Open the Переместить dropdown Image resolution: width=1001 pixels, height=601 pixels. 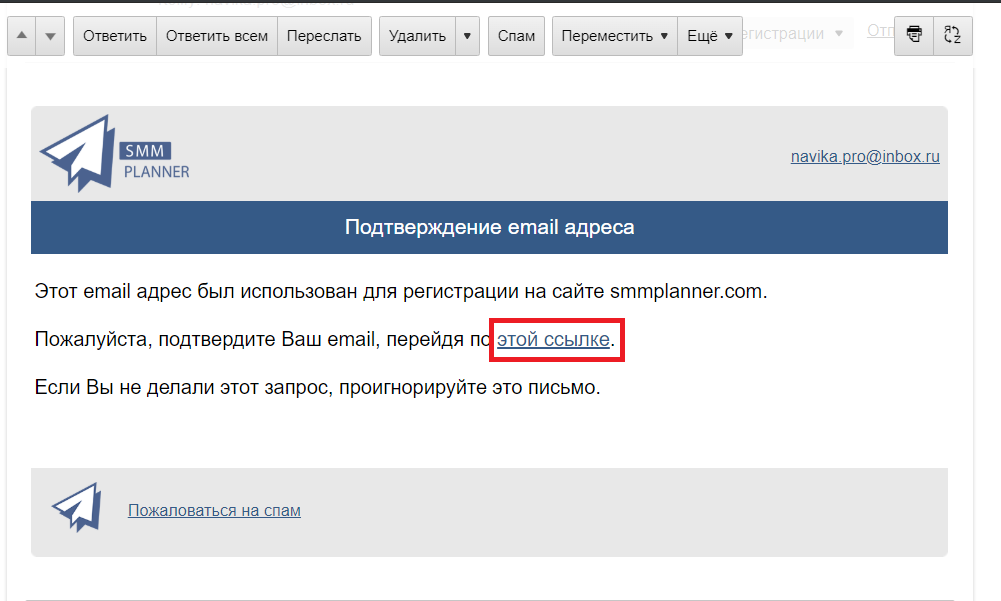pyautogui.click(x=614, y=36)
